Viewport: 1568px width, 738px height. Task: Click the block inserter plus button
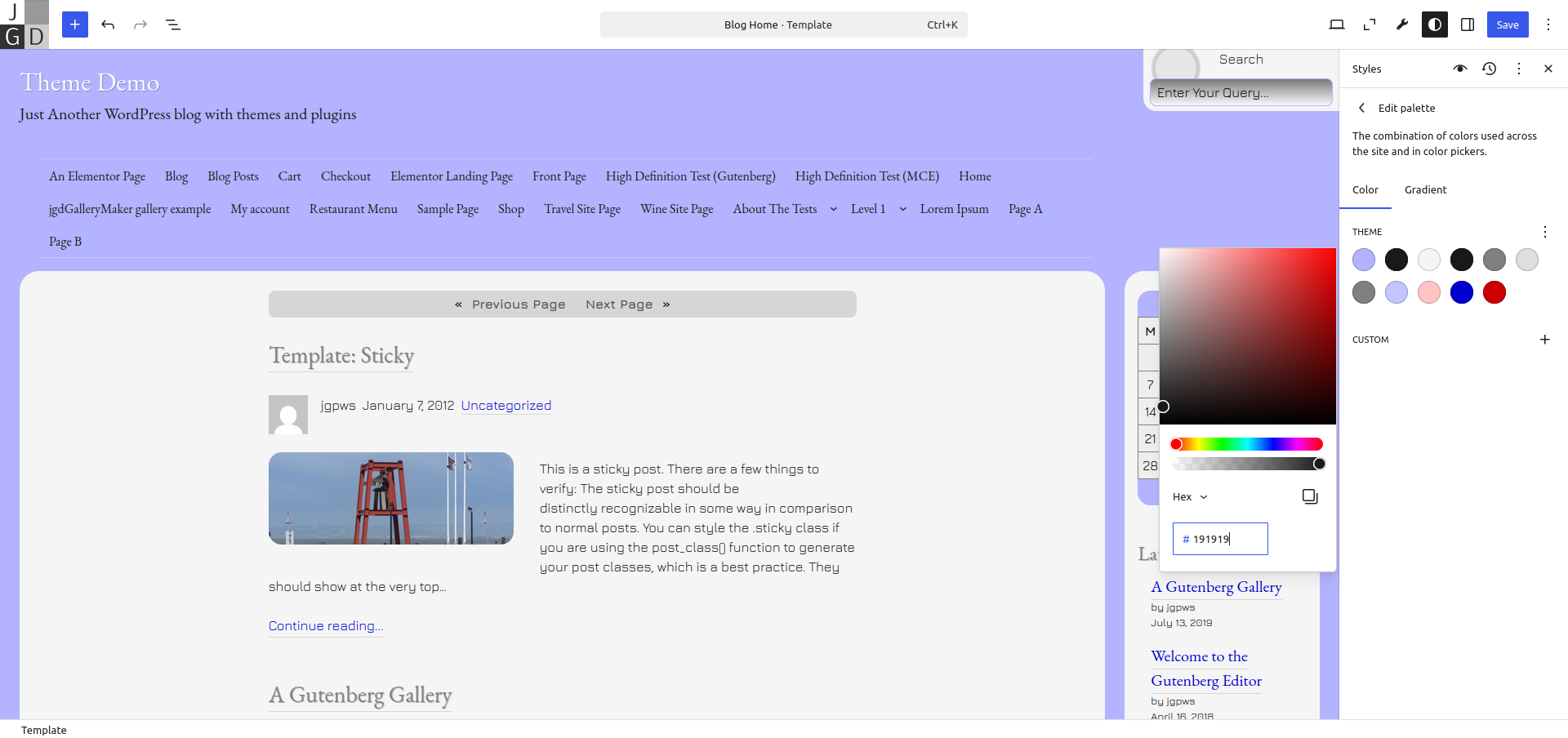[74, 24]
